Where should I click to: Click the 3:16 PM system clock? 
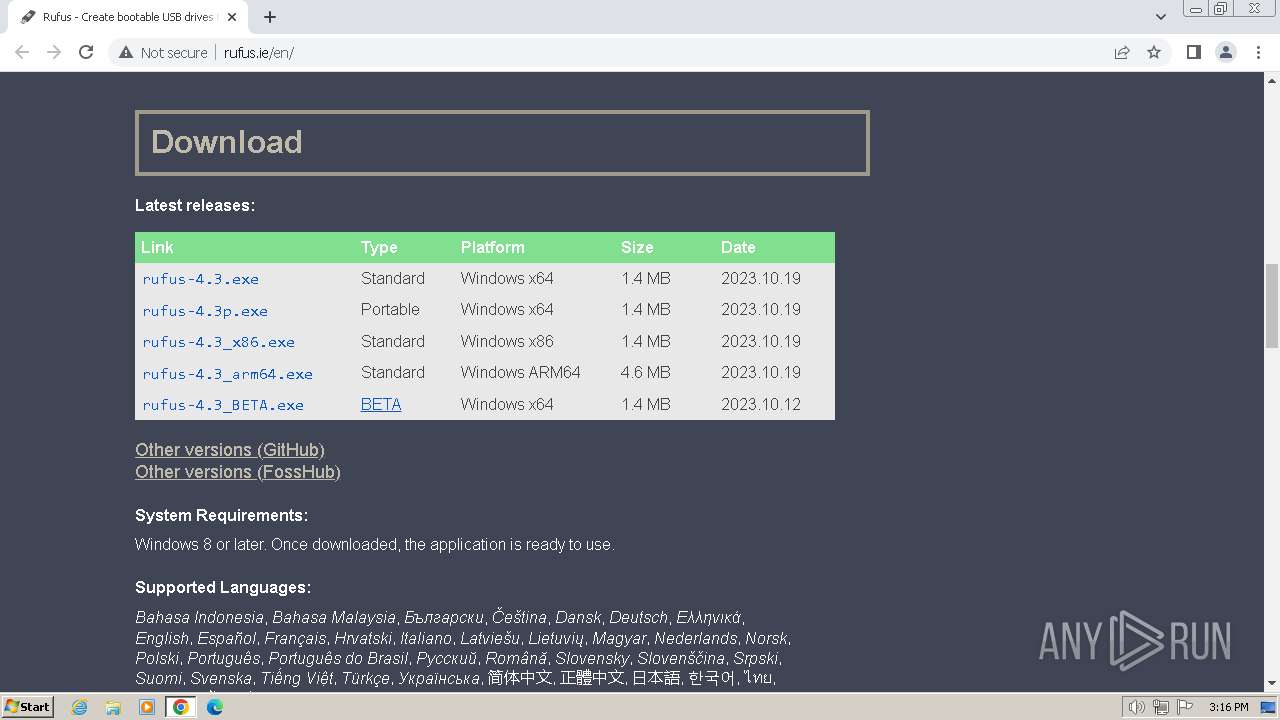click(x=1228, y=707)
